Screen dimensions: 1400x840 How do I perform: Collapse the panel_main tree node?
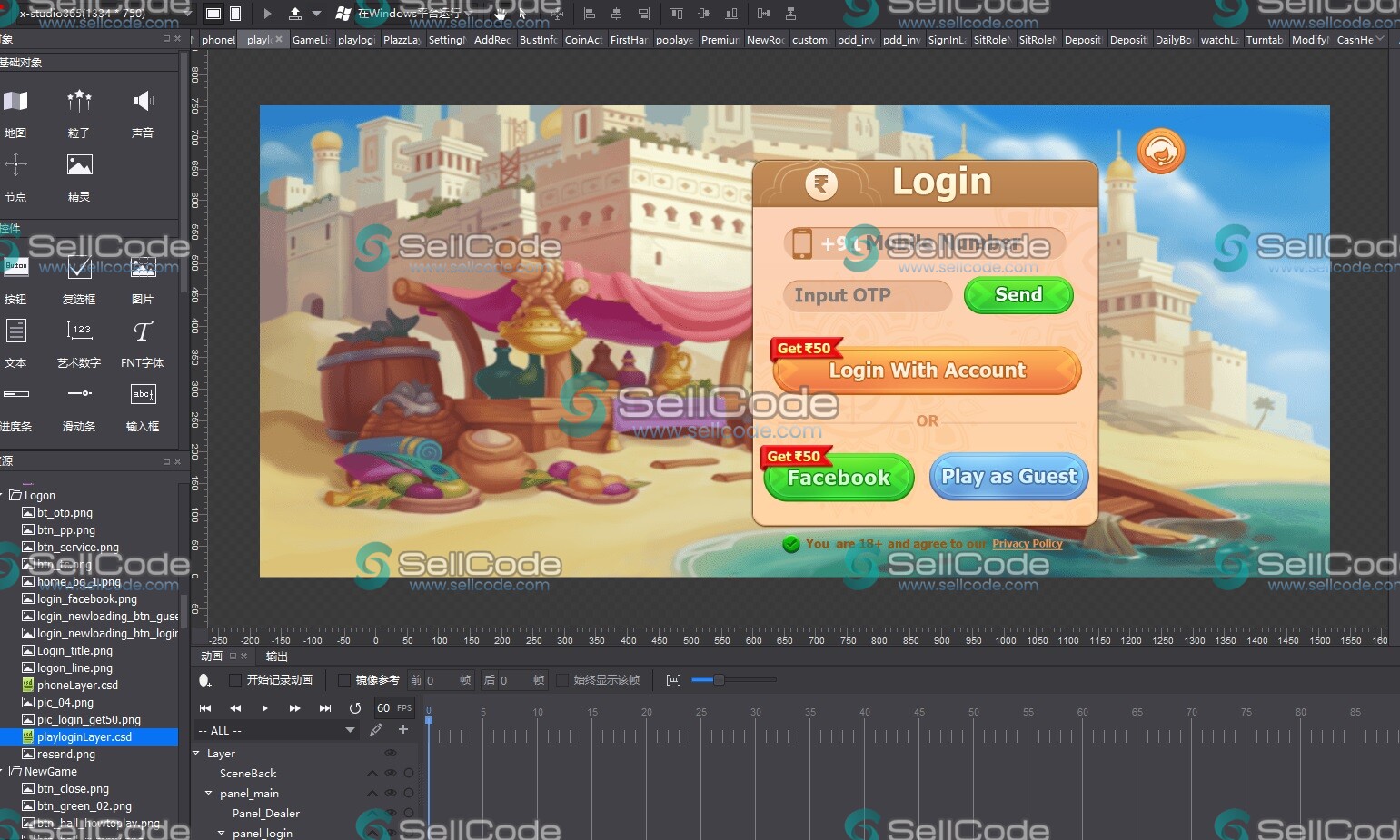[209, 794]
